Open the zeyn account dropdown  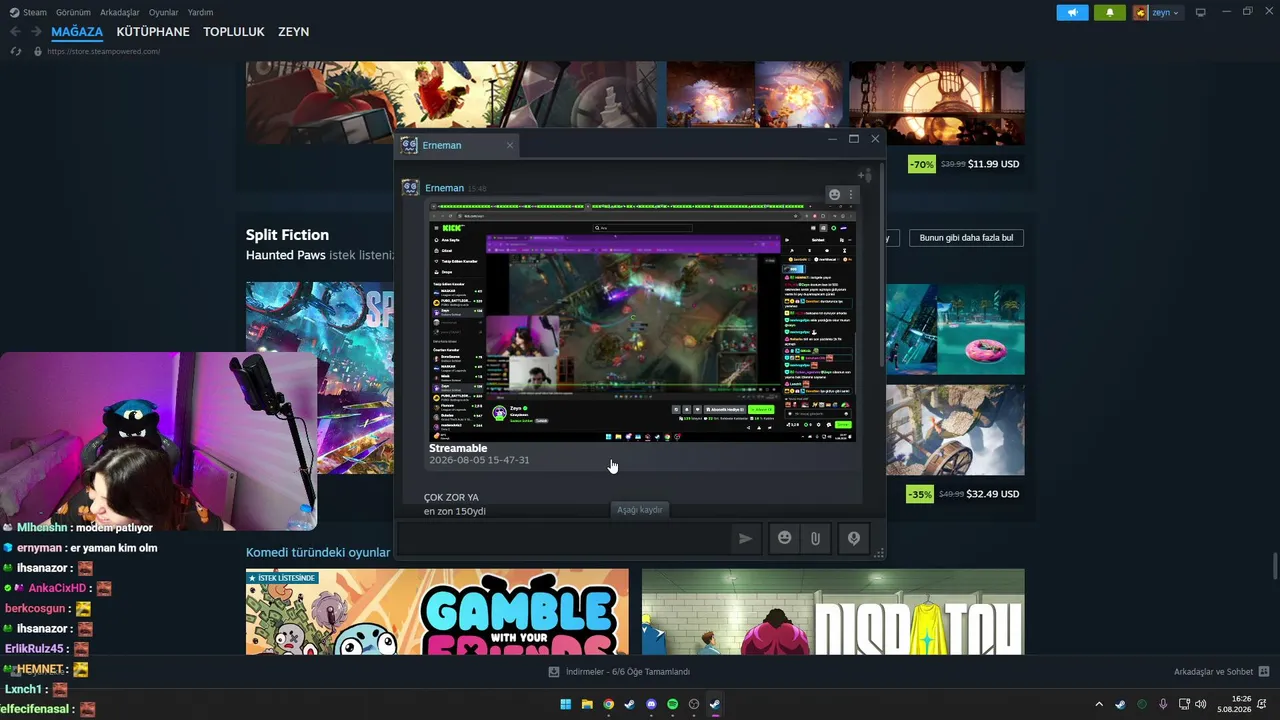coord(1157,13)
